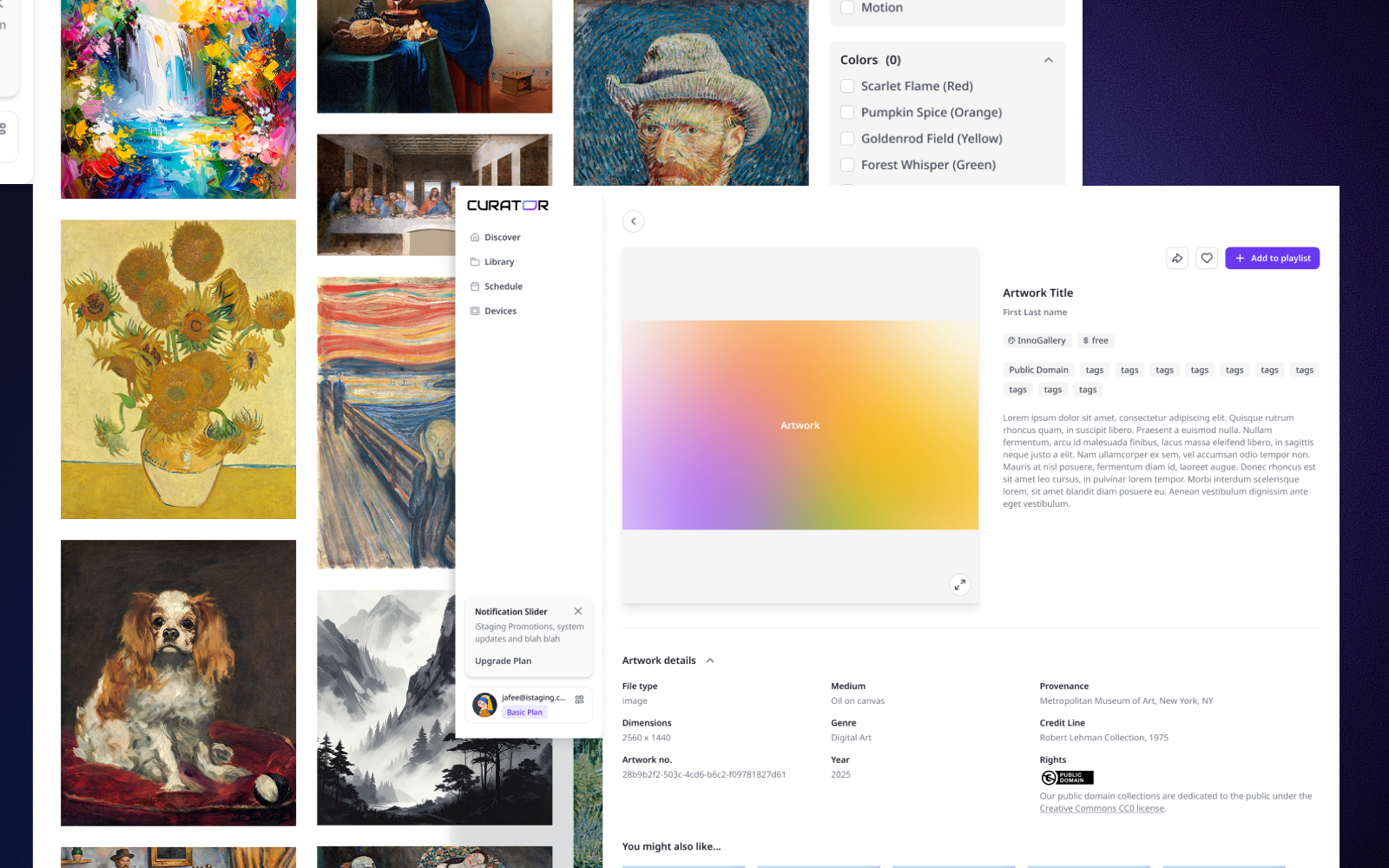Check Goldenrod Field (Yellow) color filter
The width and height of the screenshot is (1389, 868).
pyautogui.click(x=847, y=138)
